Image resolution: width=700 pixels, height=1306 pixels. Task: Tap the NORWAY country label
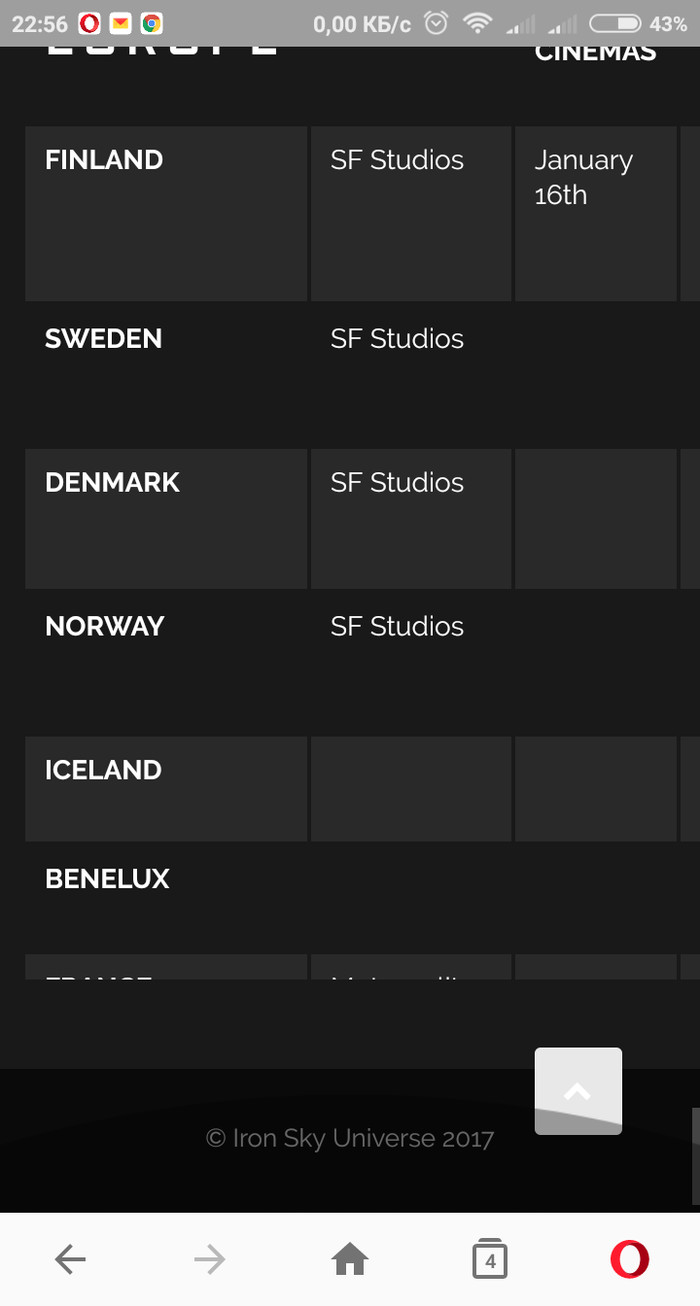point(104,627)
